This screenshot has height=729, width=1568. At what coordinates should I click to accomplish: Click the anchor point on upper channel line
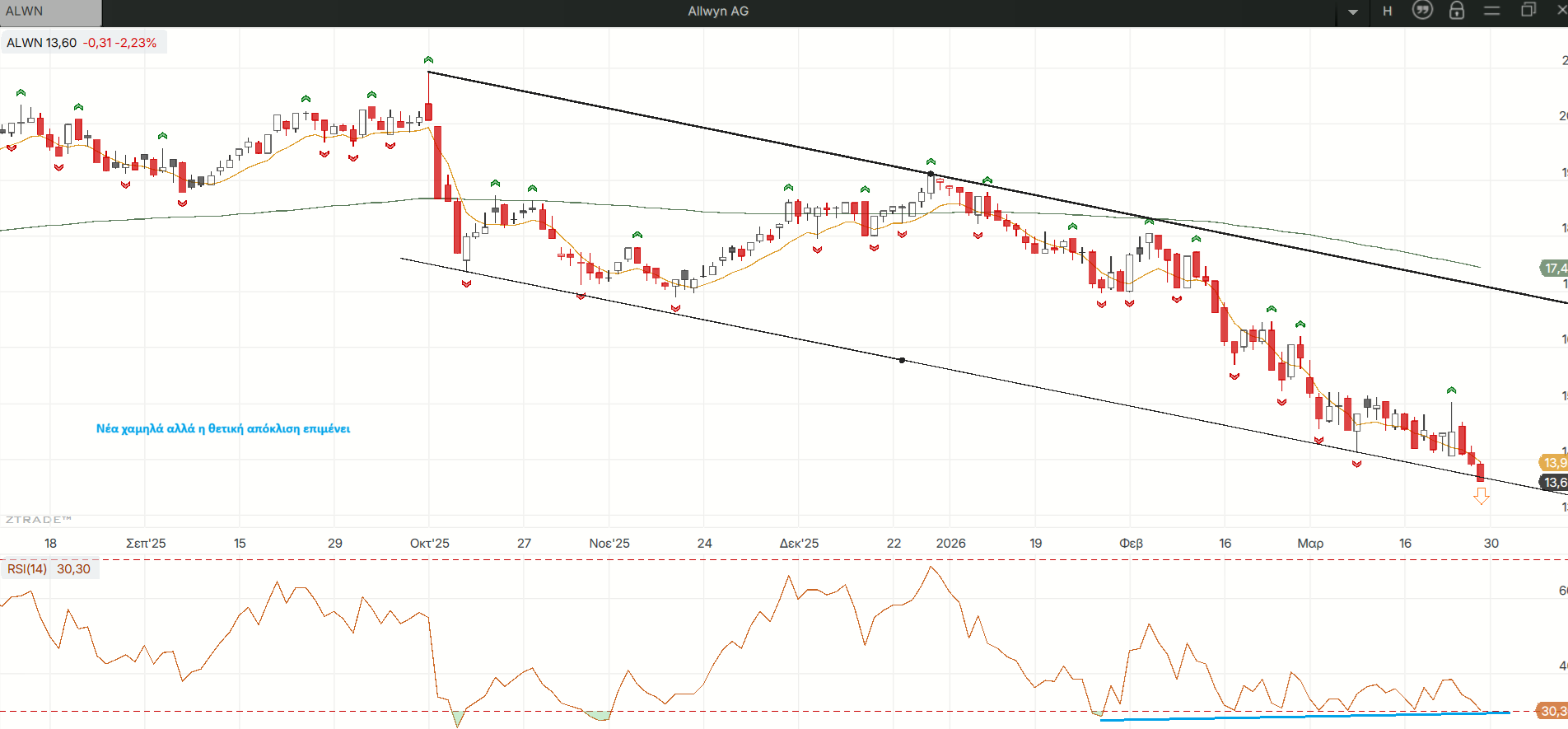[931, 174]
